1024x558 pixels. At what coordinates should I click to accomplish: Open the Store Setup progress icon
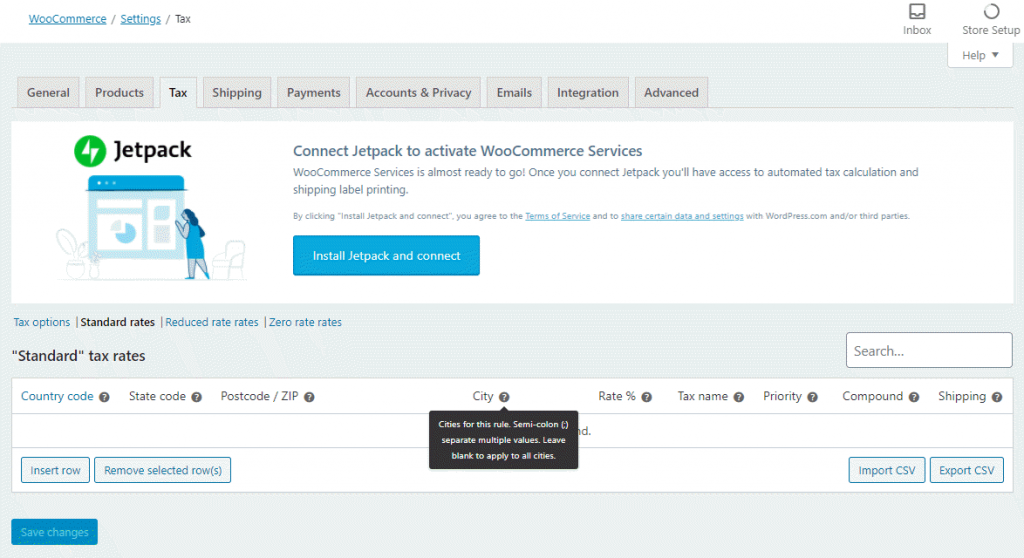click(991, 12)
